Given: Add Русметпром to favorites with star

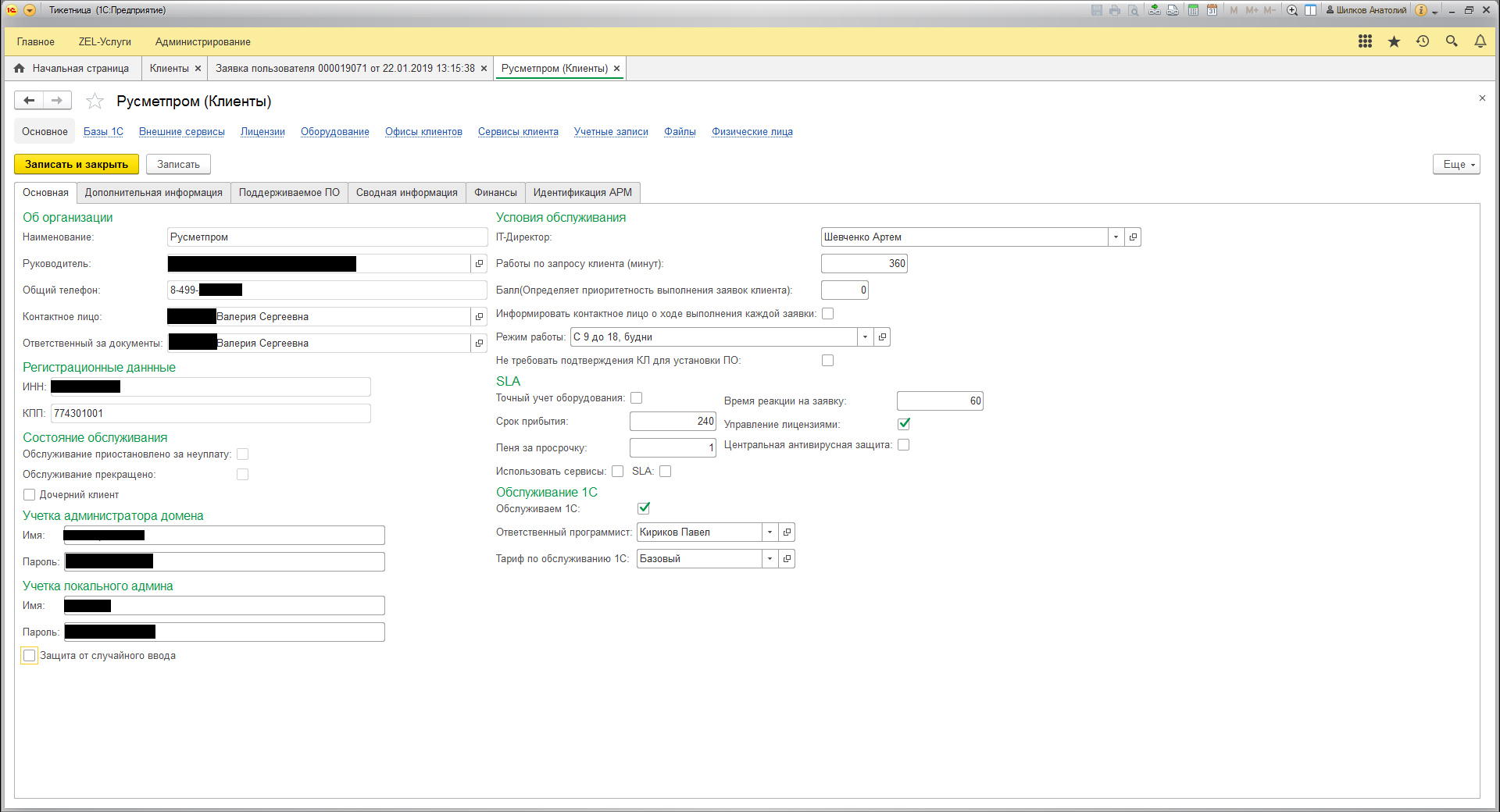Looking at the screenshot, I should pos(95,101).
